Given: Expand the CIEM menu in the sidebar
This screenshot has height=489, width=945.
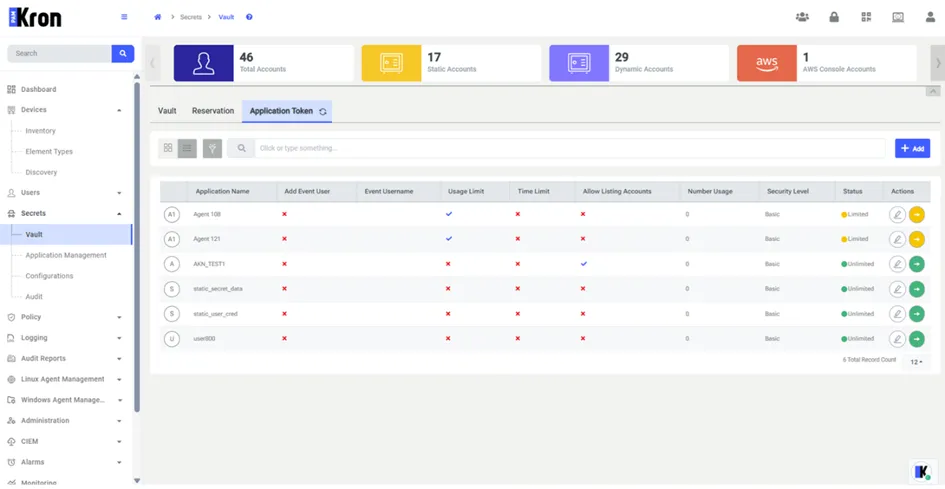Looking at the screenshot, I should 119,441.
